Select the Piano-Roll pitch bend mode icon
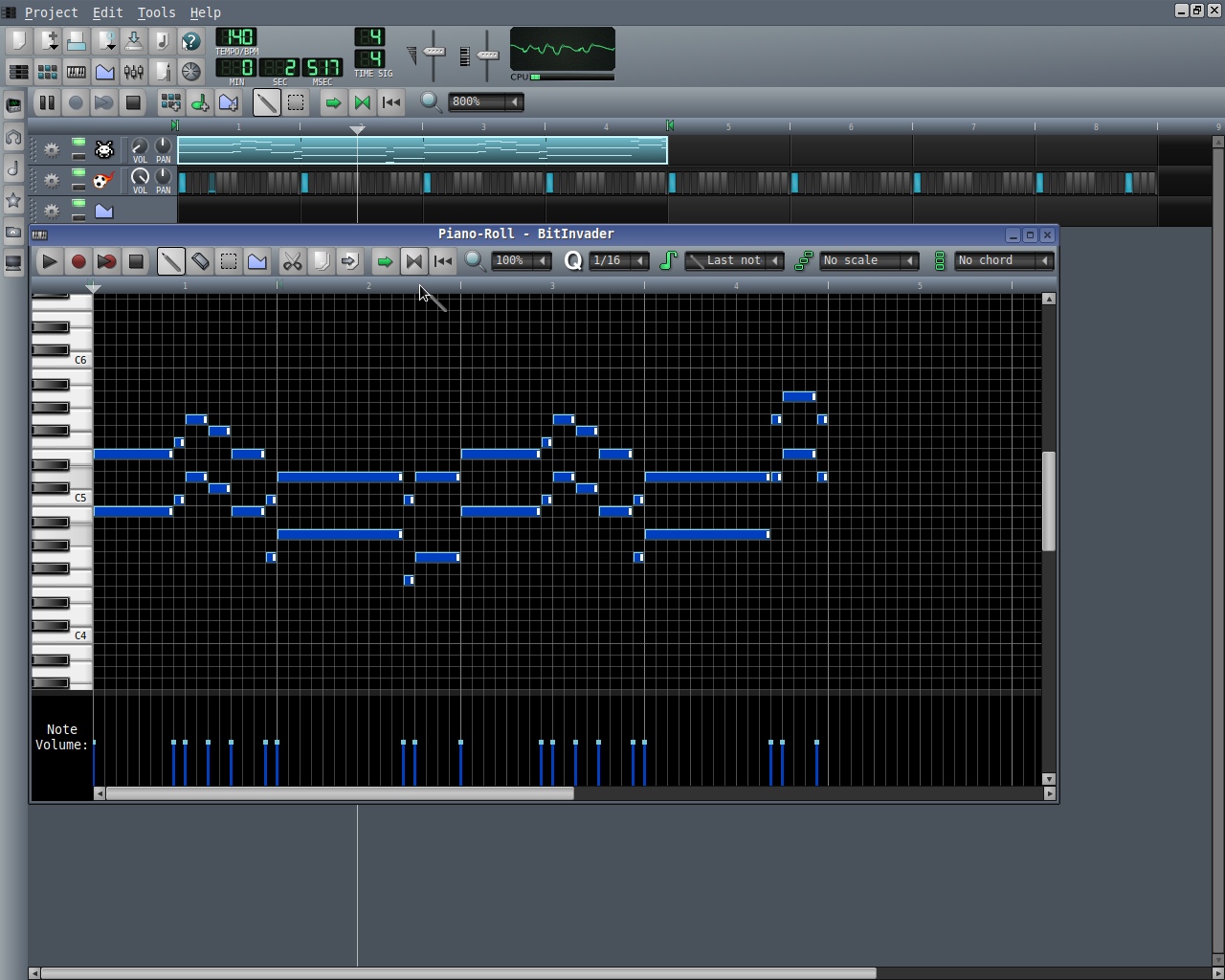Image resolution: width=1225 pixels, height=980 pixels. (257, 261)
